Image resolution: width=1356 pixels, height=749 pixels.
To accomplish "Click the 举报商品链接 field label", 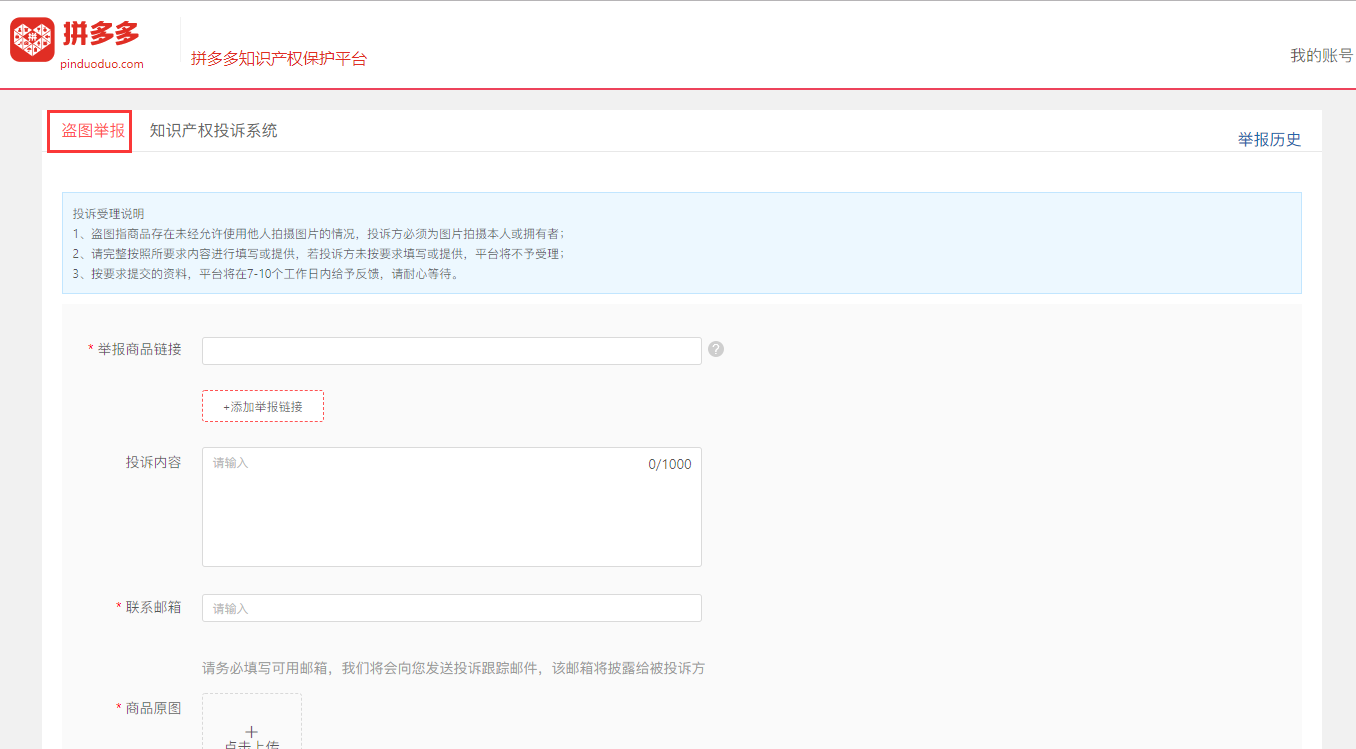I will [x=140, y=349].
